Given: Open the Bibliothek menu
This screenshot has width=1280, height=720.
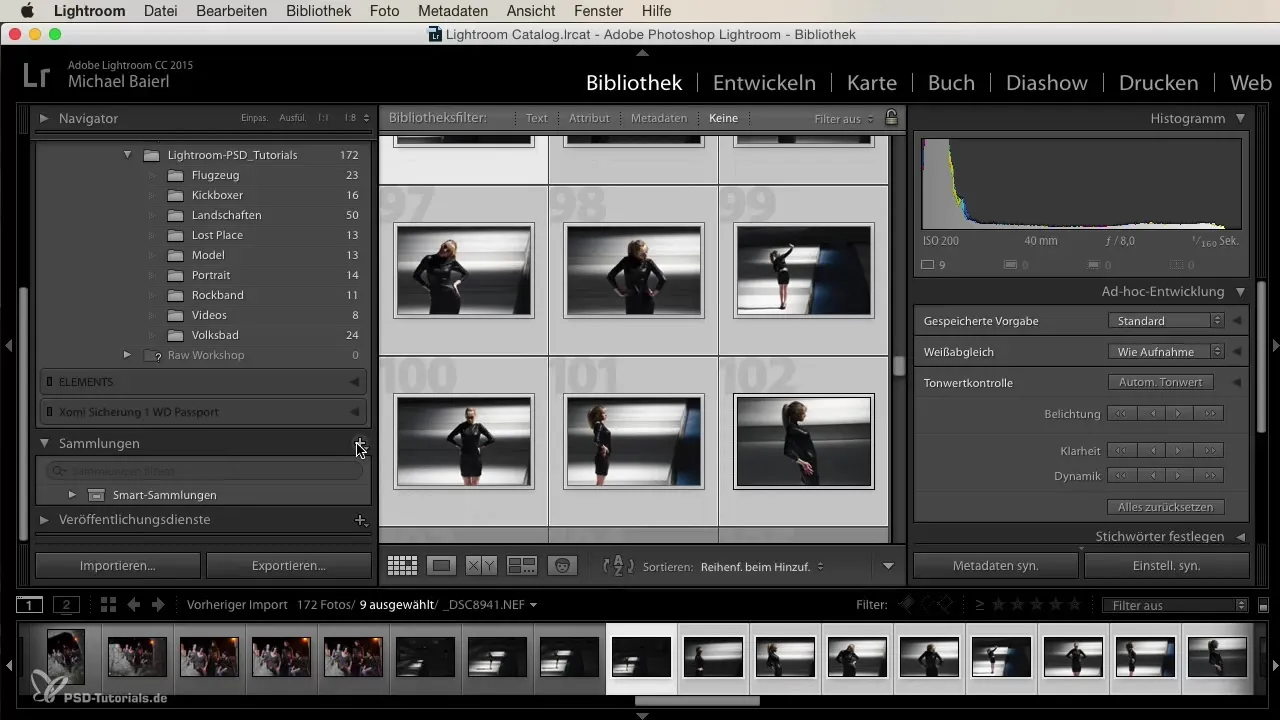Looking at the screenshot, I should [x=318, y=11].
